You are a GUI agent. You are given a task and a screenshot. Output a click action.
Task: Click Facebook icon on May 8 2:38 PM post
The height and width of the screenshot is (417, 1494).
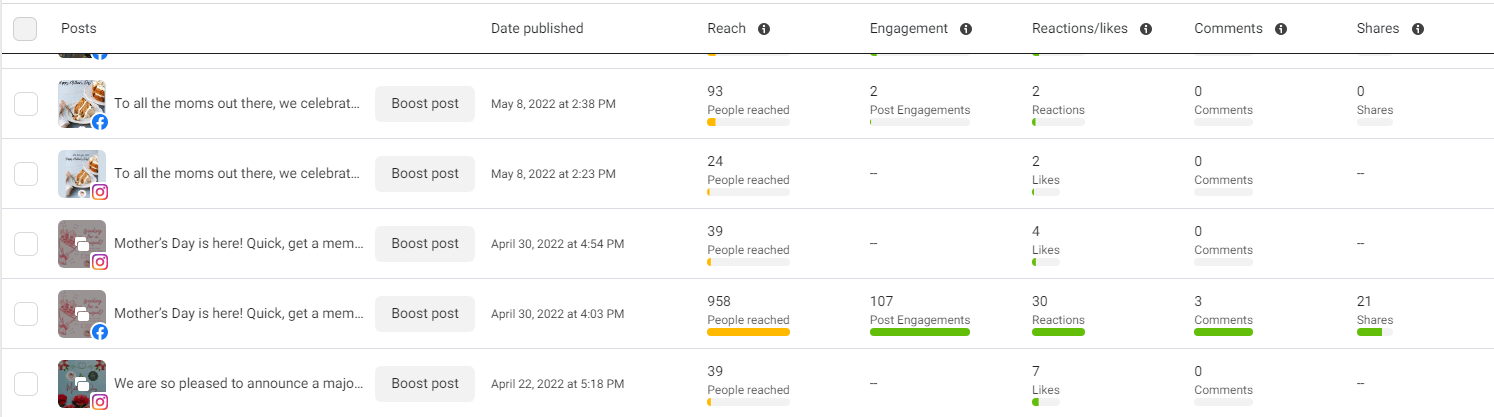click(100, 122)
